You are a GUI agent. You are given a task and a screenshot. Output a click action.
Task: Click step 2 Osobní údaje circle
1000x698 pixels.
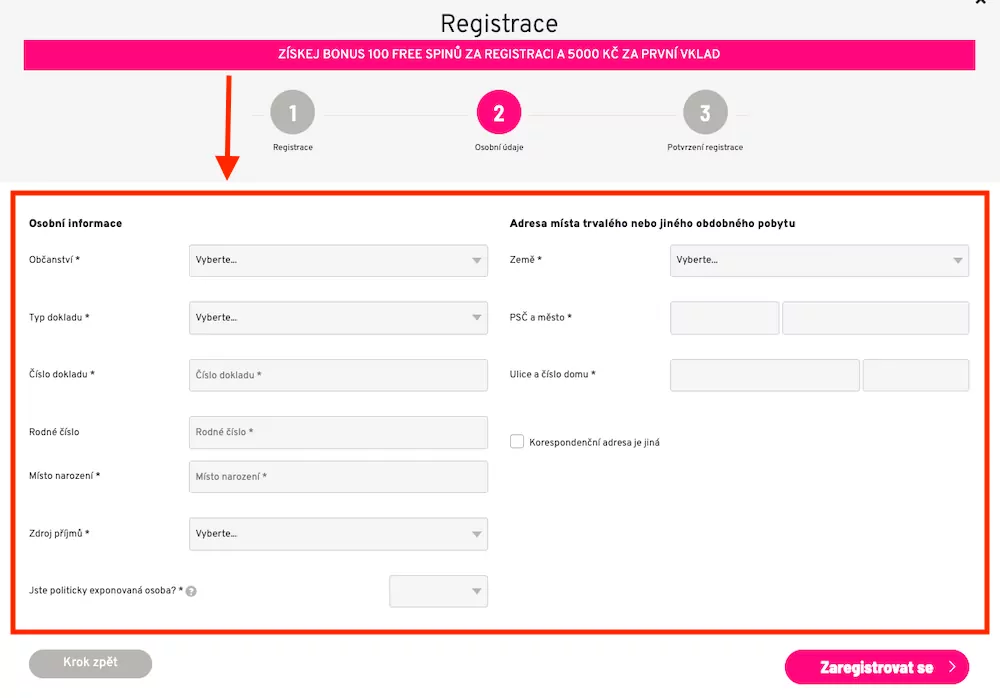(499, 112)
